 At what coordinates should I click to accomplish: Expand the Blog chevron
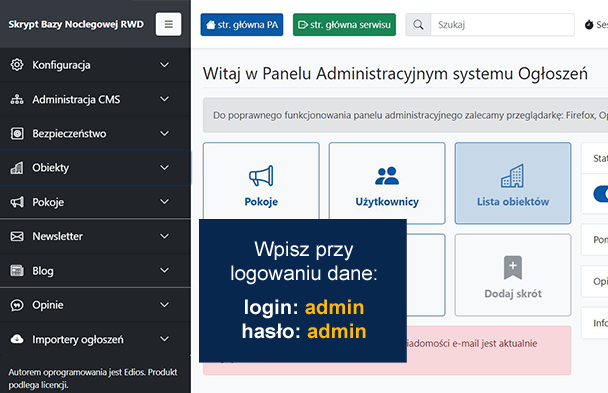click(x=165, y=271)
